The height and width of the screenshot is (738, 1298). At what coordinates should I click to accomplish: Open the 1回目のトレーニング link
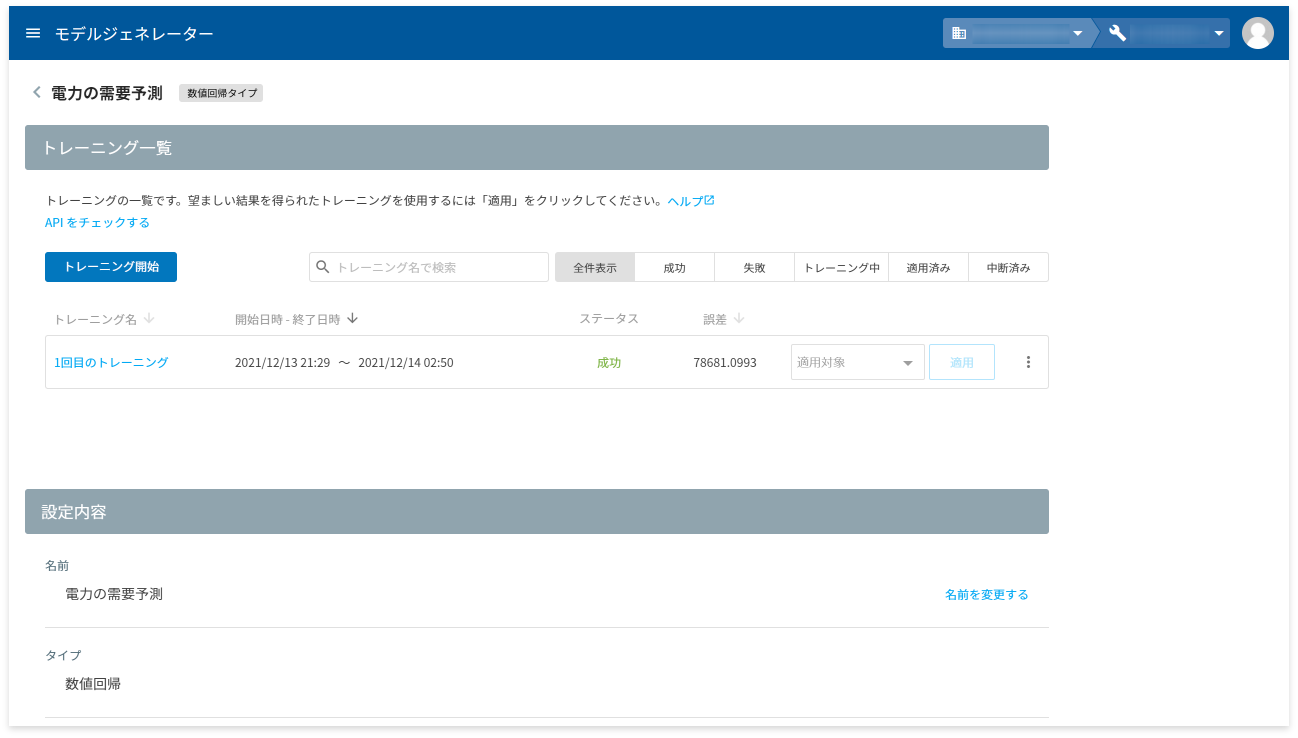click(x=111, y=362)
